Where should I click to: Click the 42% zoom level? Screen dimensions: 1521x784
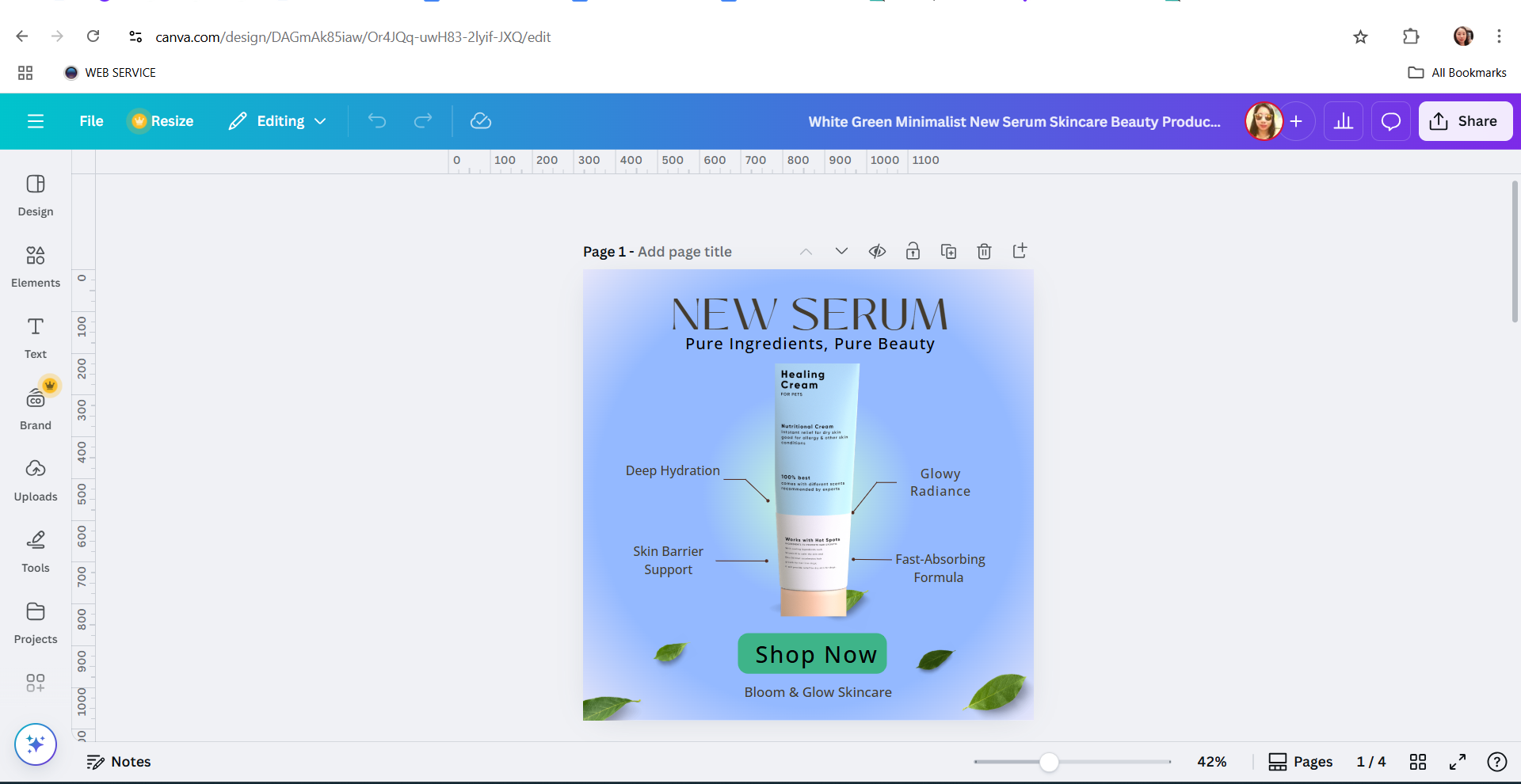tap(1211, 762)
